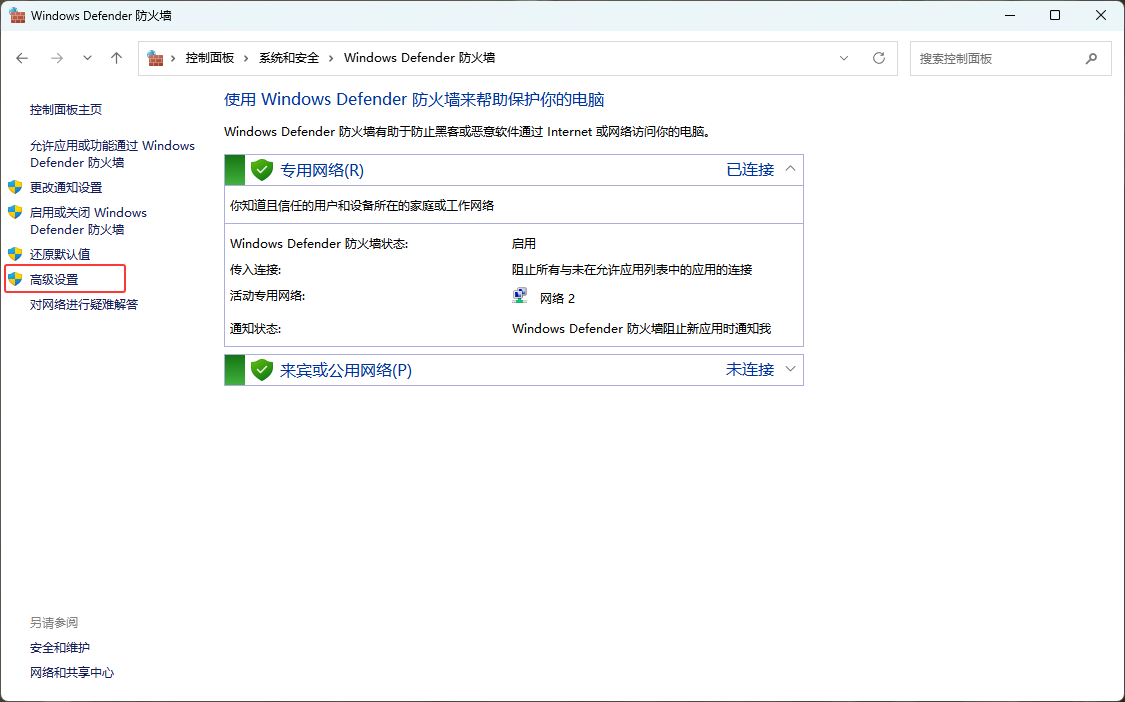Close the firewall window
The width and height of the screenshot is (1125, 702).
pos(1101,15)
